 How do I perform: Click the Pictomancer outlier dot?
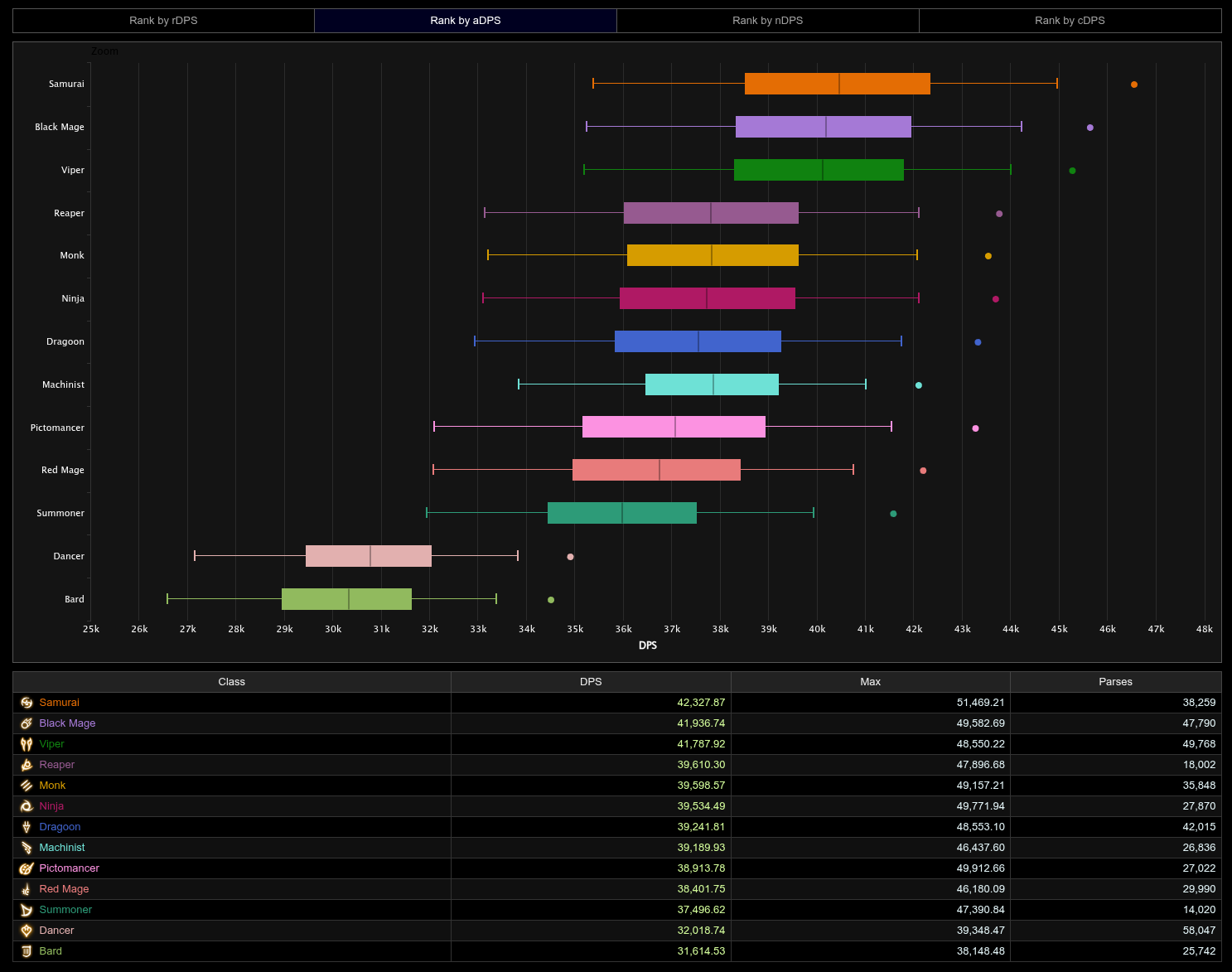click(976, 428)
